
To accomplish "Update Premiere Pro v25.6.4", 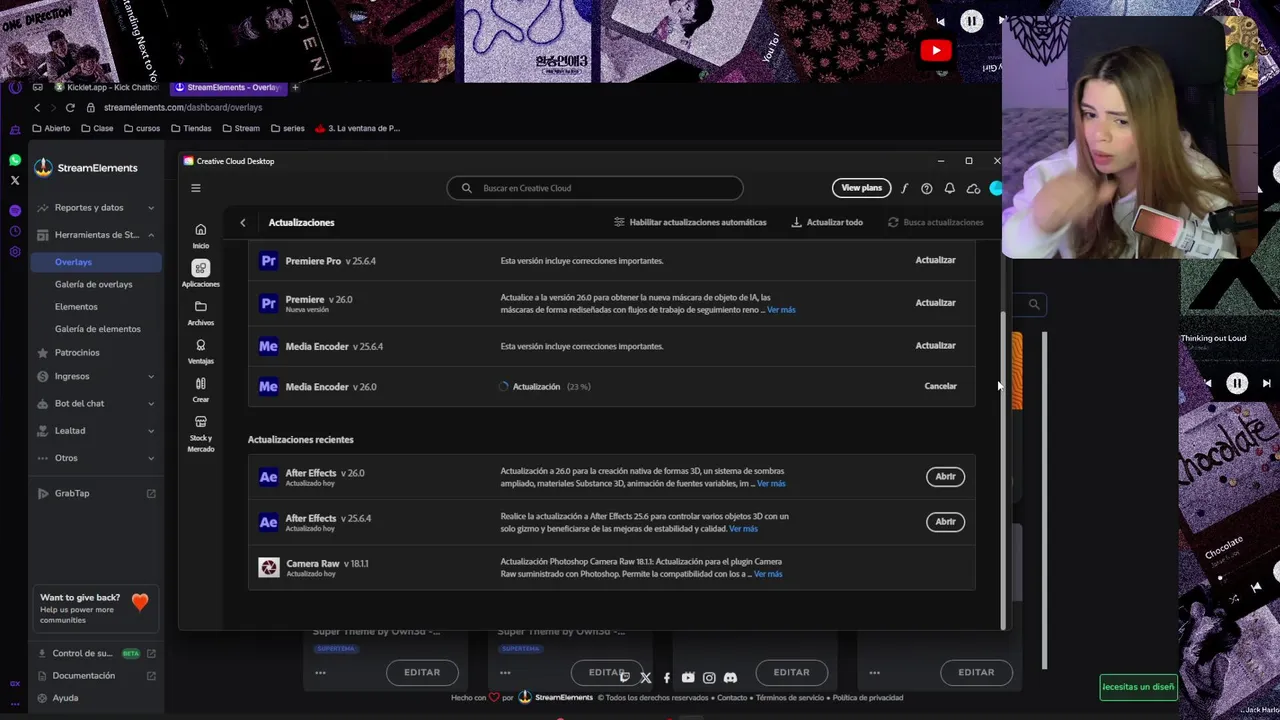I will point(935,260).
